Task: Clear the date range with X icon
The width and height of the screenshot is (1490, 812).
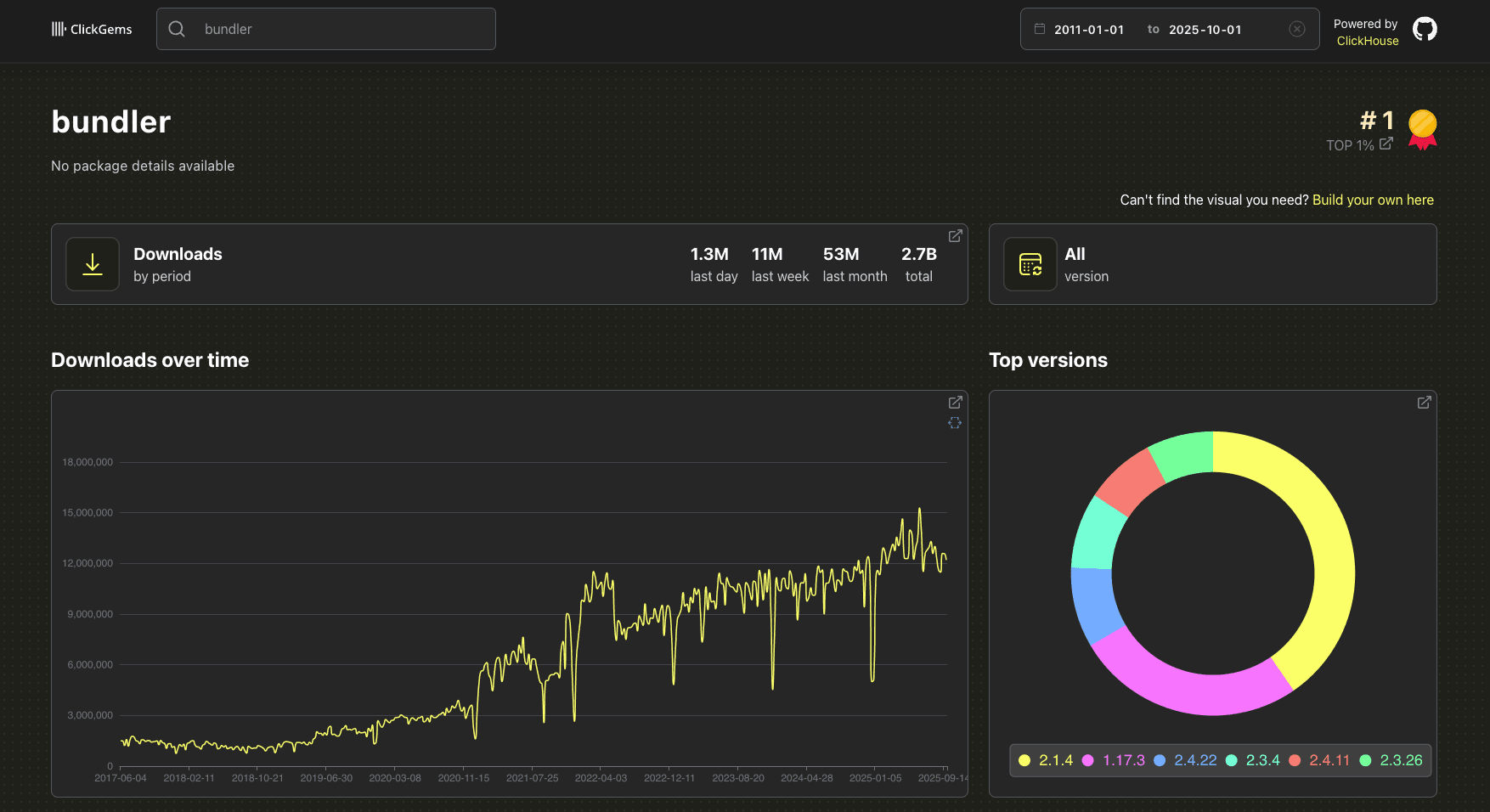Action: click(x=1296, y=29)
